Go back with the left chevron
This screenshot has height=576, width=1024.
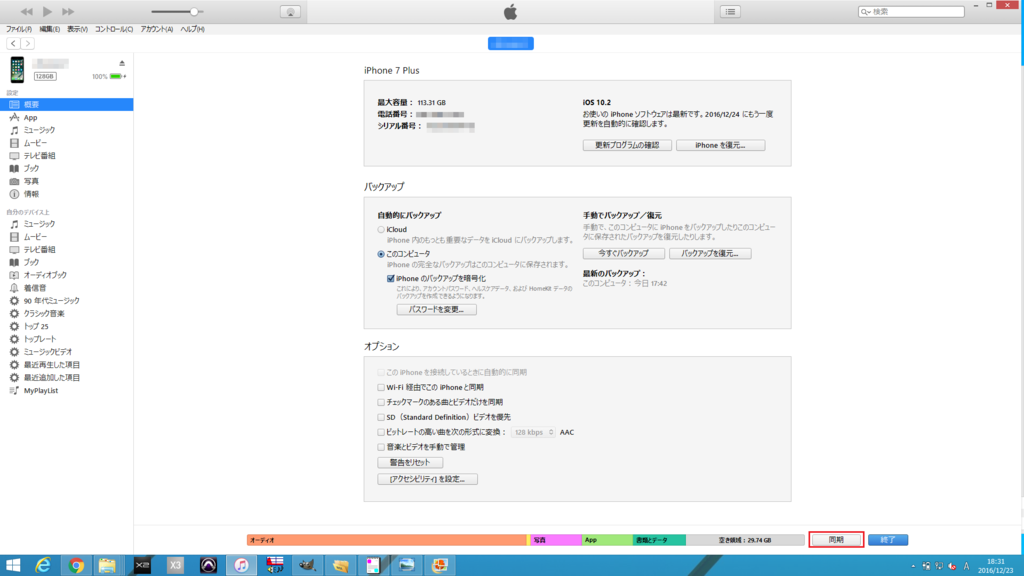(x=13, y=43)
